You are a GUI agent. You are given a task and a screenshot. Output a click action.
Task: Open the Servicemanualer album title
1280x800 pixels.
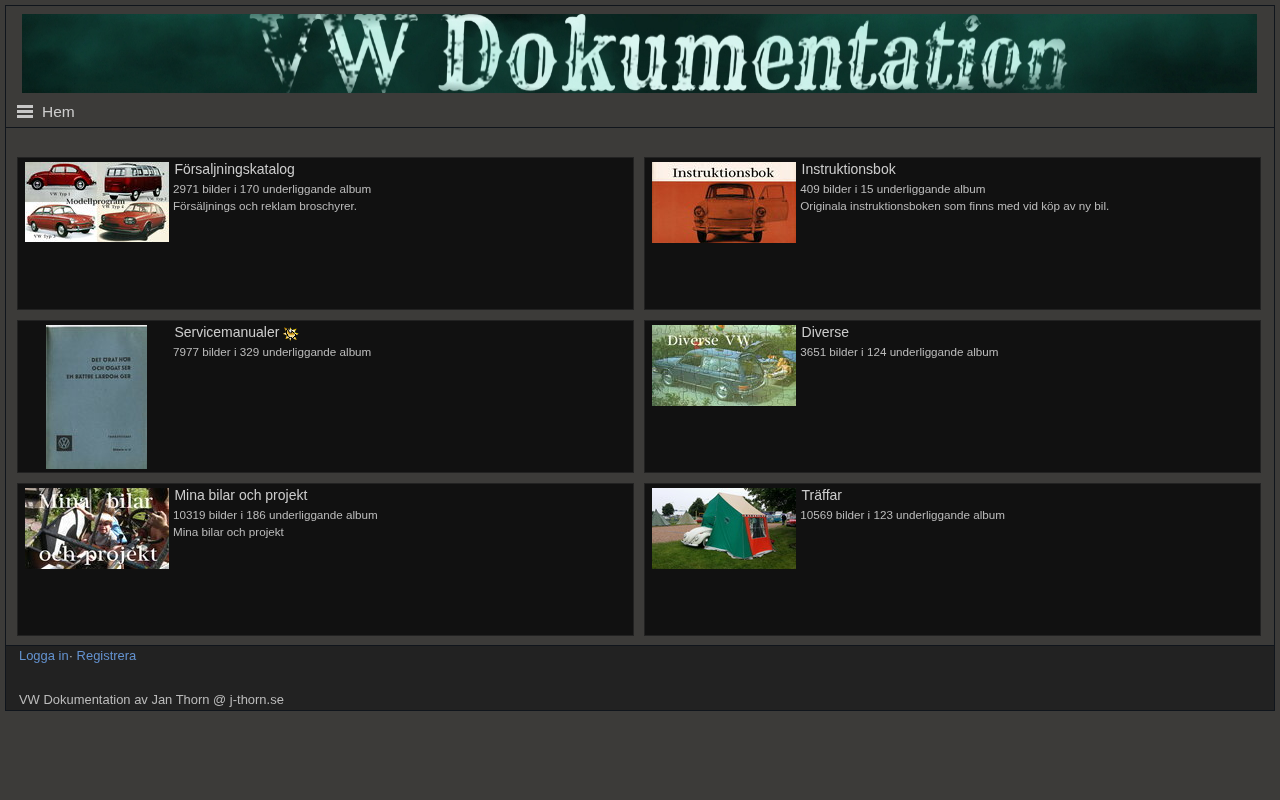(x=227, y=332)
